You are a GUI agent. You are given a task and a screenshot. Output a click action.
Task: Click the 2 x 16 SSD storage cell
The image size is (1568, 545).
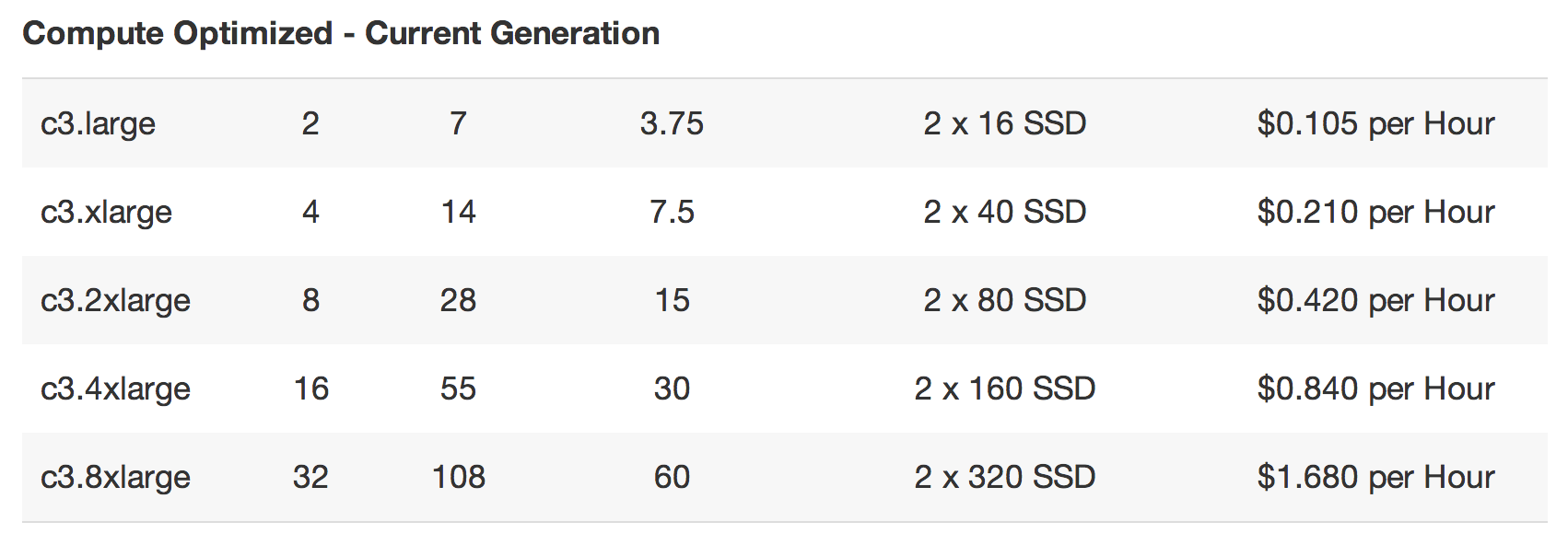coord(1004,123)
